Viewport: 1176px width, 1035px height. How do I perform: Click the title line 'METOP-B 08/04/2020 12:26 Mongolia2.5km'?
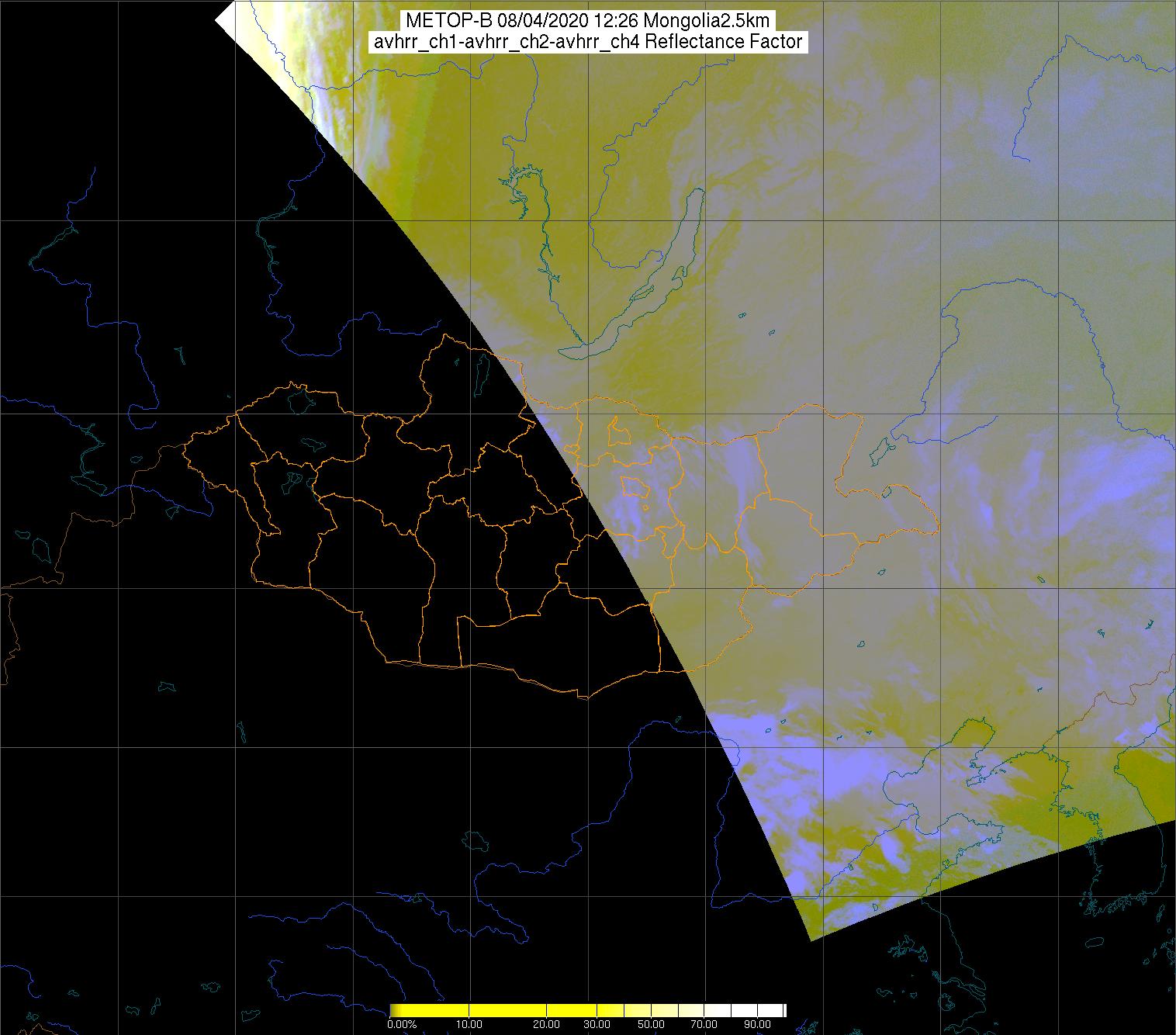(588, 21)
